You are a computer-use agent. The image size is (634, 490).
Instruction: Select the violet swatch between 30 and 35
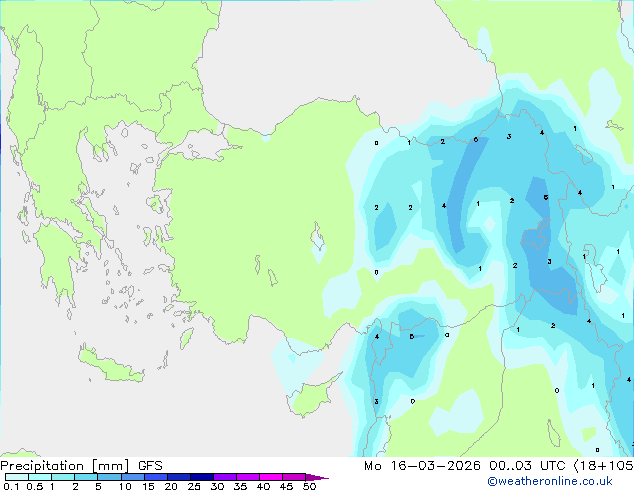coord(224,477)
